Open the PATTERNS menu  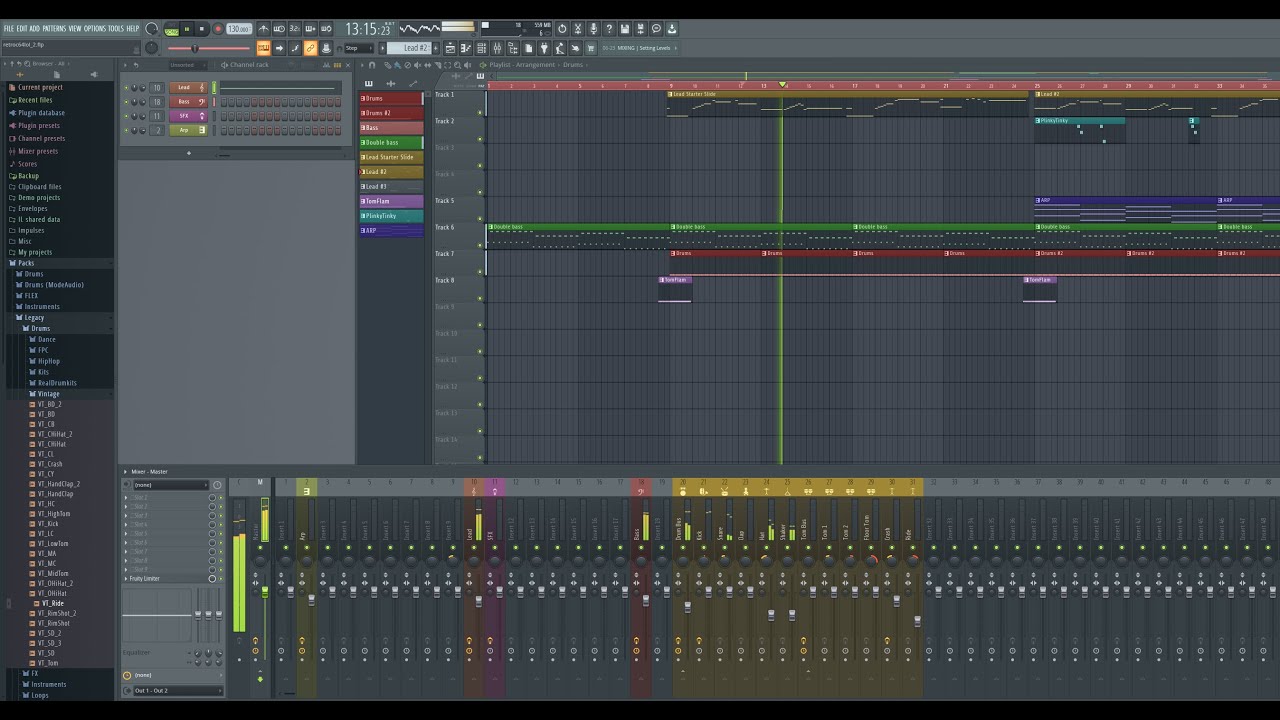coord(54,29)
